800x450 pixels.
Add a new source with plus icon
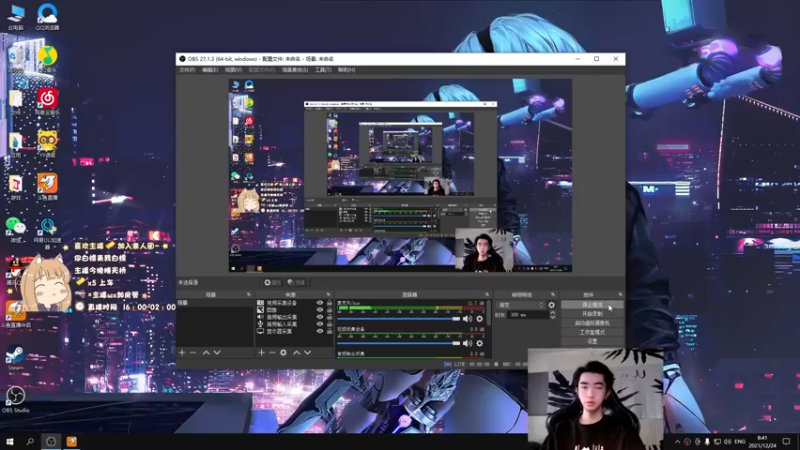pyautogui.click(x=261, y=353)
